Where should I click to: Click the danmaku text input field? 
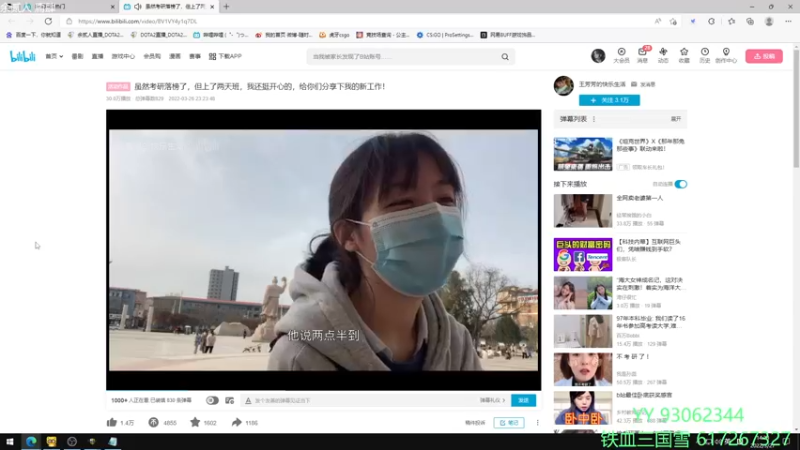365,401
